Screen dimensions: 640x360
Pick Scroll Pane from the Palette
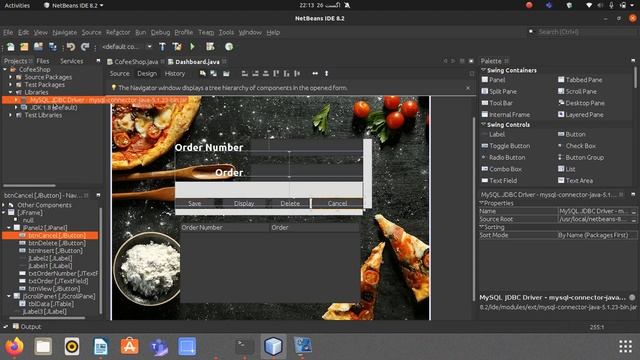577,91
